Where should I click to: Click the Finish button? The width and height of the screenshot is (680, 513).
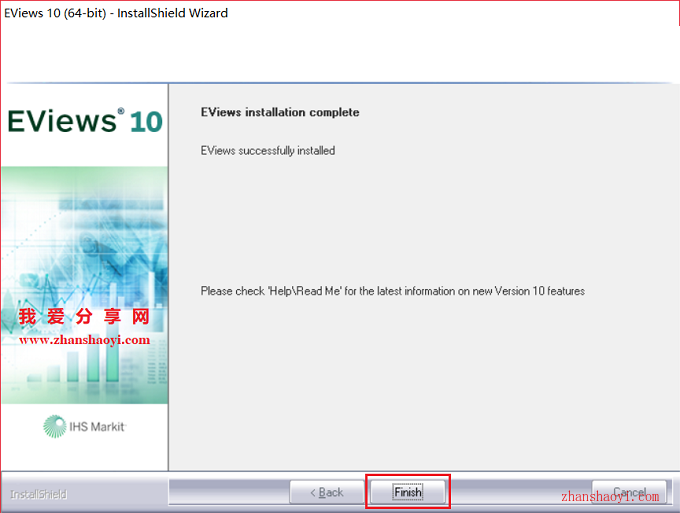coord(408,492)
